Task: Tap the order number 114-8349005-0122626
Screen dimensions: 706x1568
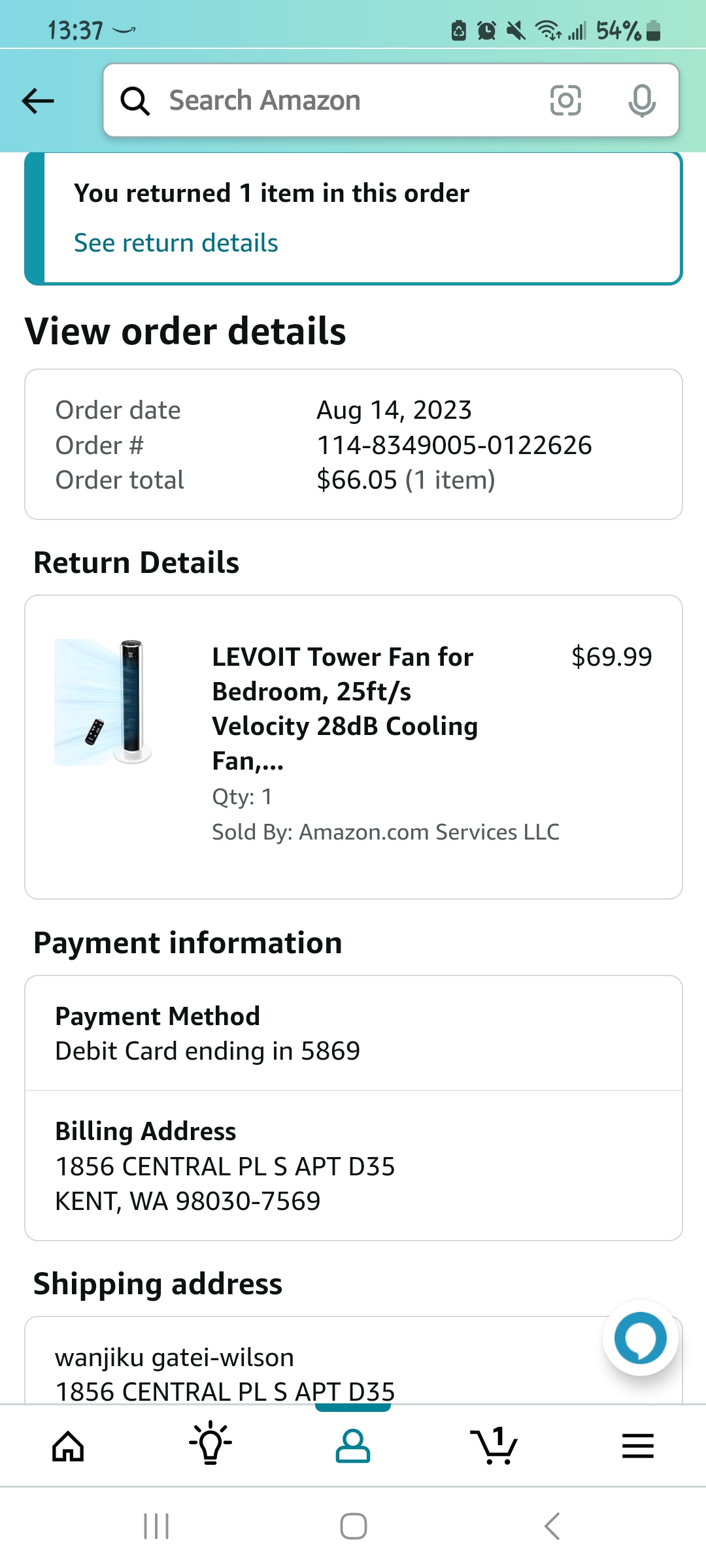Action: point(454,446)
